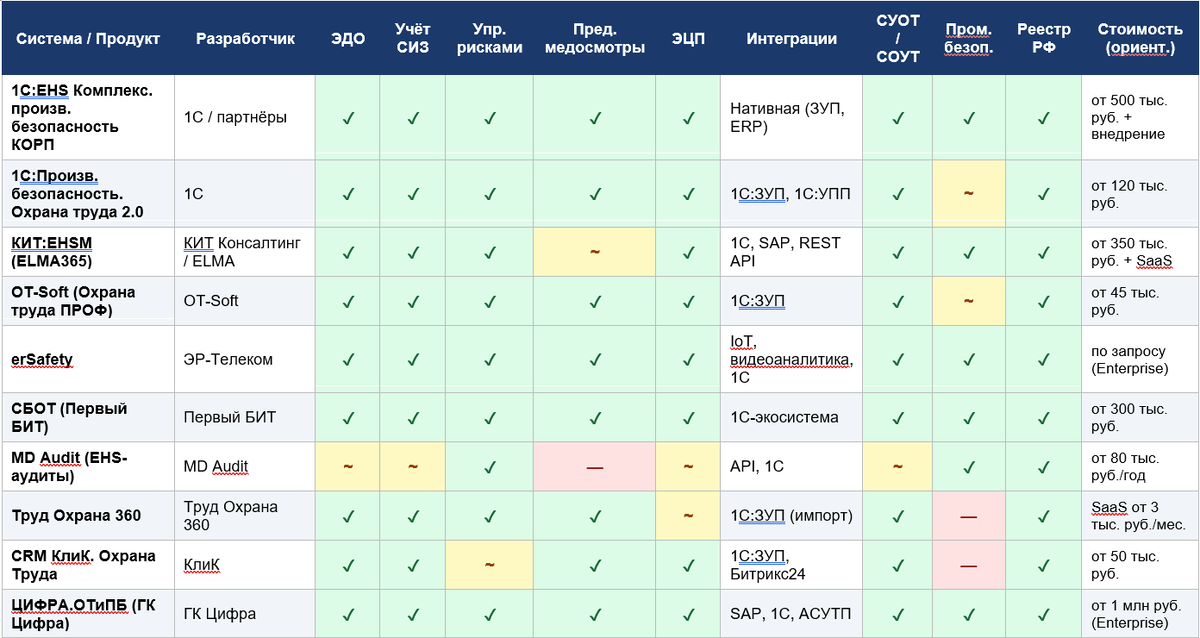
Task: Click the 'Разработчик' column header
Action: pos(245,39)
